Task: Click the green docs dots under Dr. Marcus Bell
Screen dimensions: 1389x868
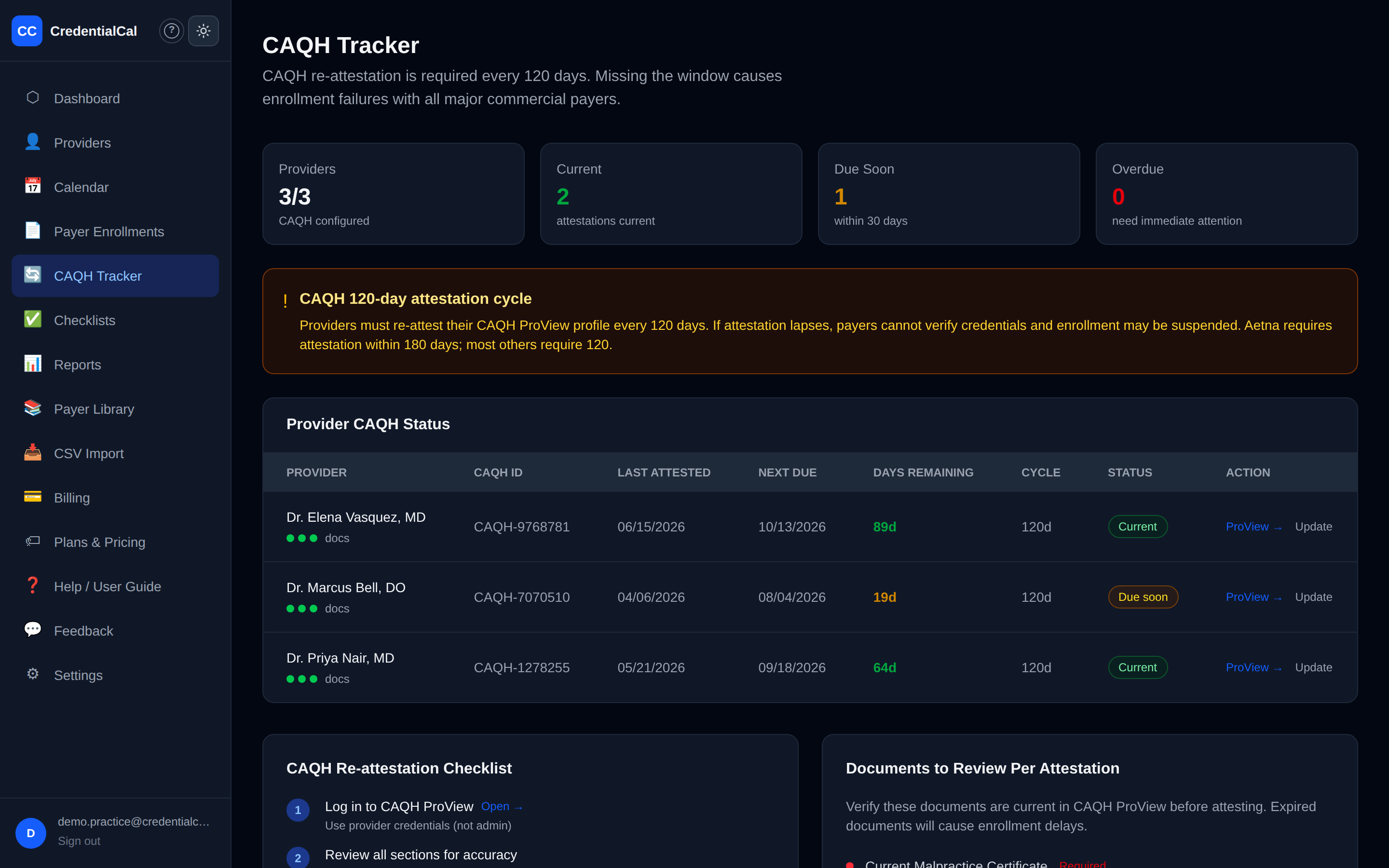Action: 302,609
